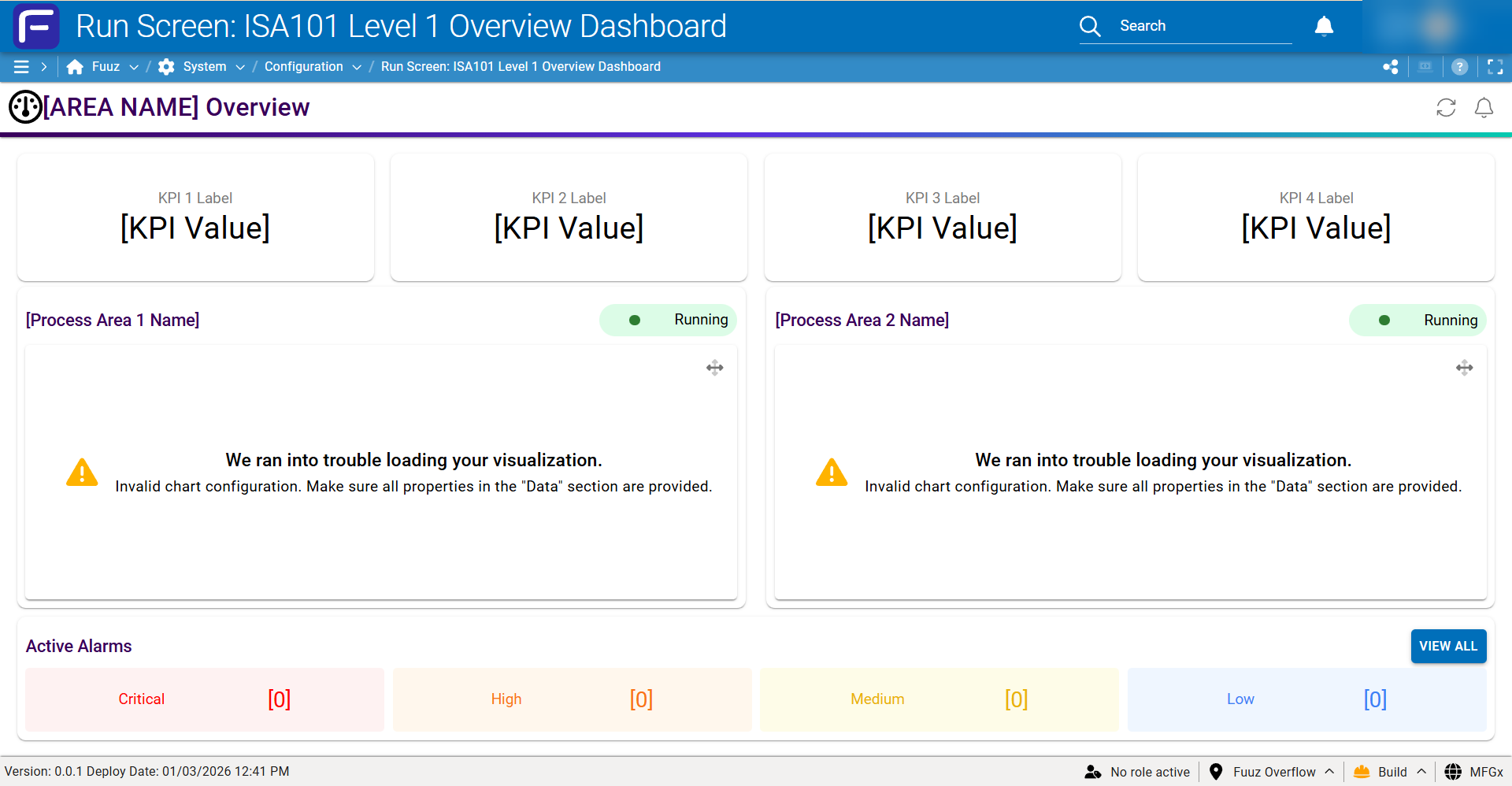This screenshot has width=1512, height=786.
Task: Open the Fuuz Overflow location selector
Action: (x=1274, y=772)
